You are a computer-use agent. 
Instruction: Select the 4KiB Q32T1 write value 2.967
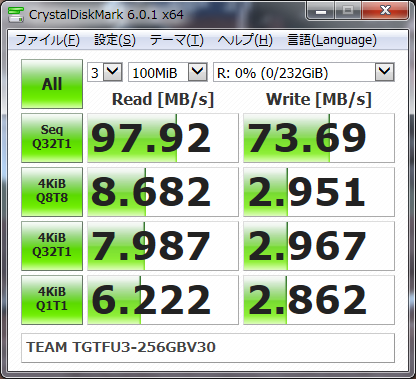pos(319,246)
